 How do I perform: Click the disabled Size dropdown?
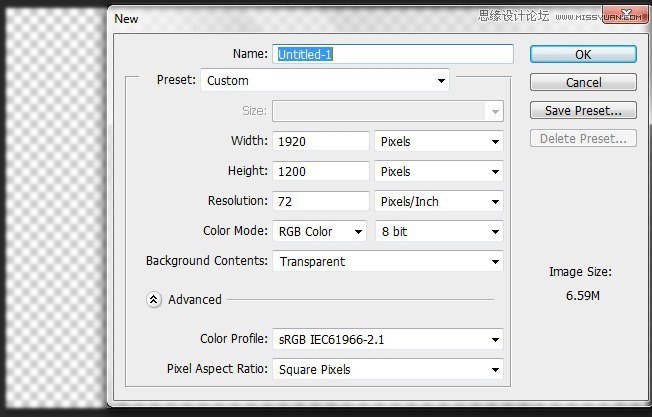(388, 111)
